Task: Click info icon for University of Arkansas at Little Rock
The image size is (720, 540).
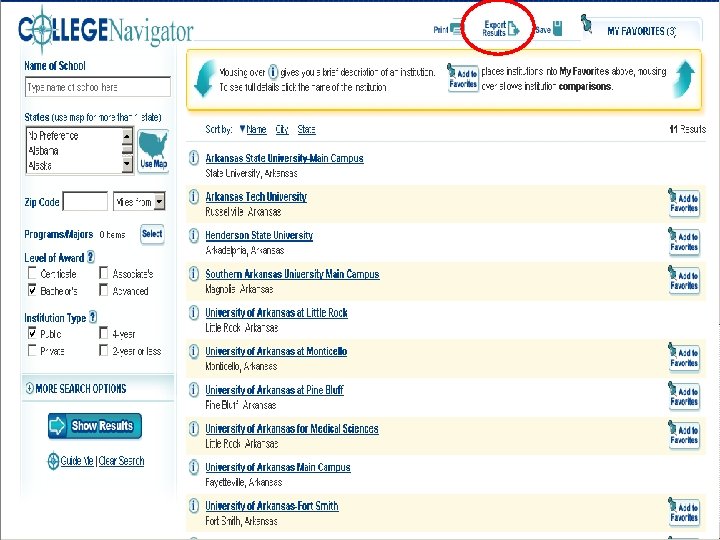Action: [194, 312]
